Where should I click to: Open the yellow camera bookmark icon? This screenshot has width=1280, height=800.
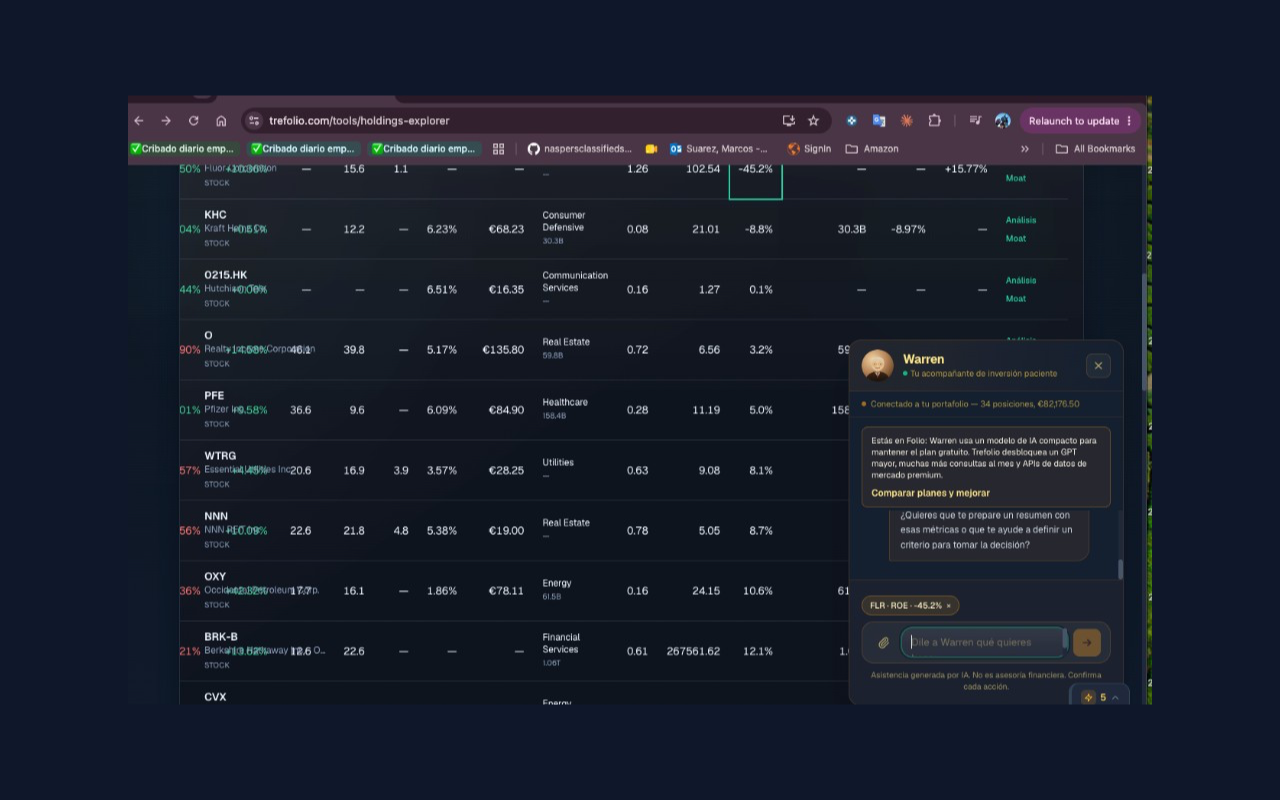651,149
